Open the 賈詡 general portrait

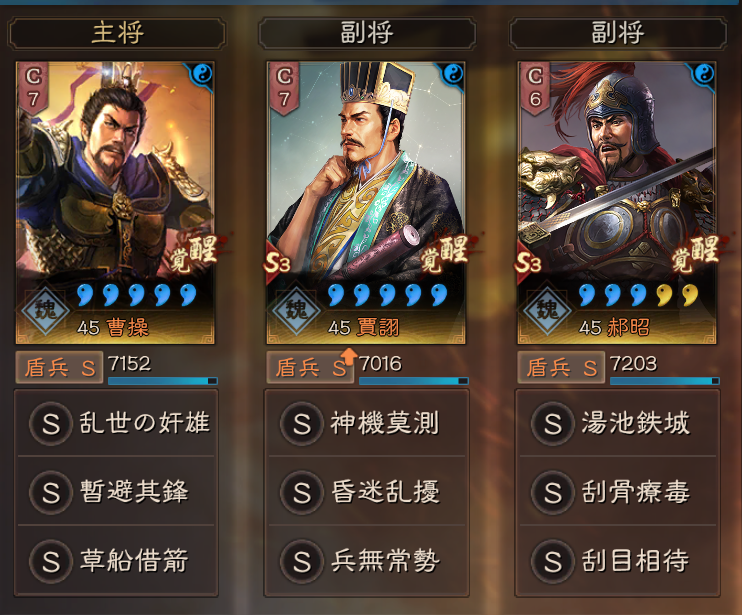366,202
